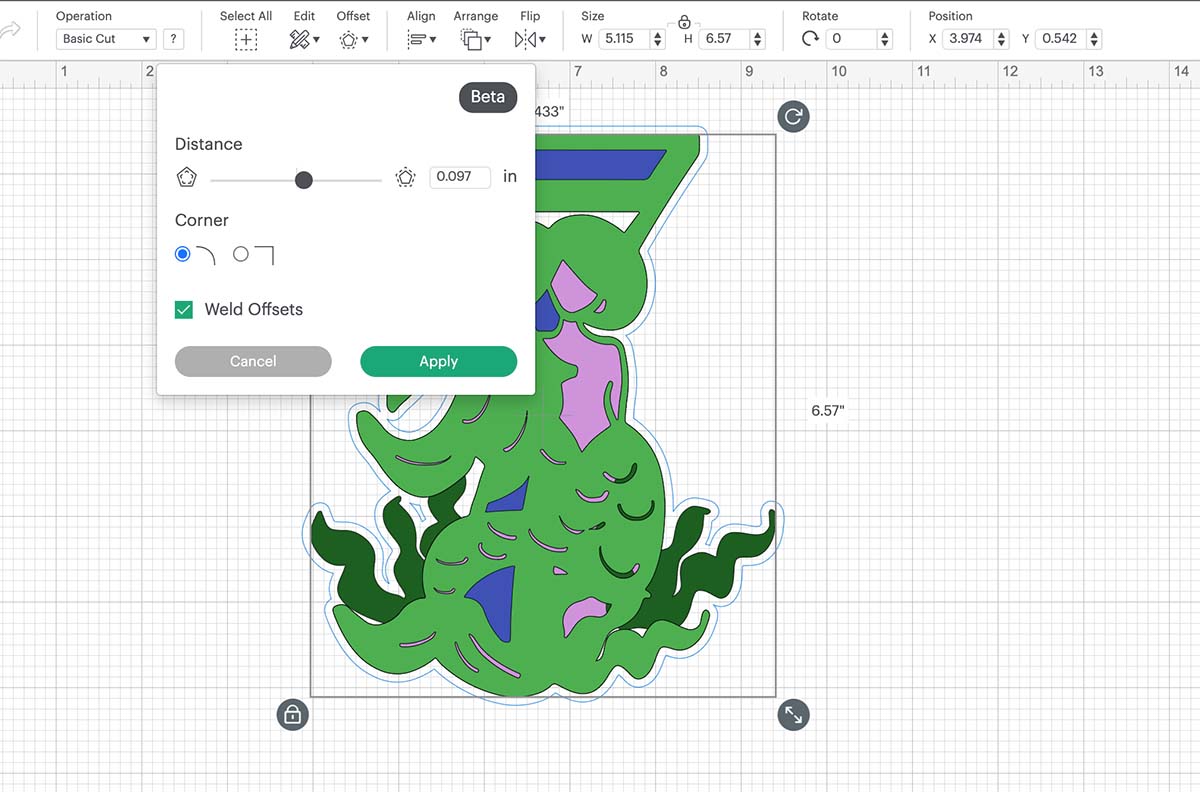
Task: Open the Flip tool icon
Action: tap(524, 40)
